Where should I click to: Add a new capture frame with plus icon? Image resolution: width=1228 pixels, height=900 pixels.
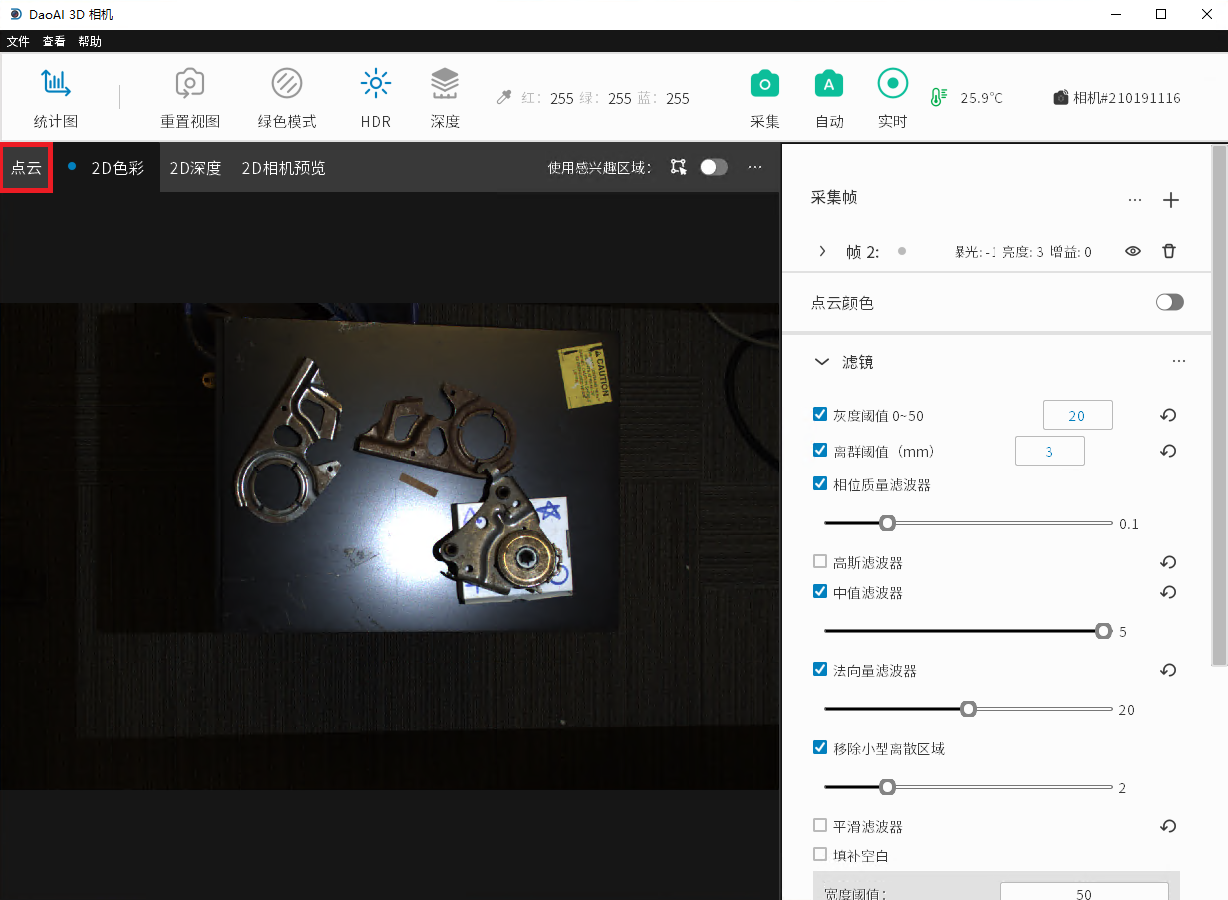tap(1171, 200)
